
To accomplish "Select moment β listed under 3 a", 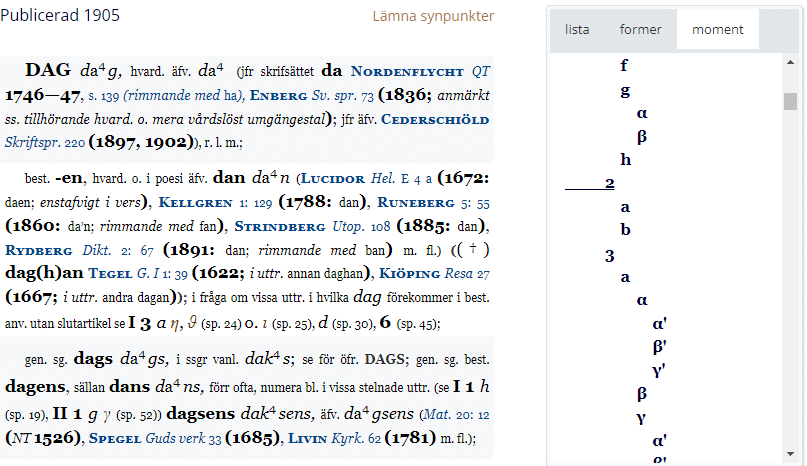I will click(642, 393).
